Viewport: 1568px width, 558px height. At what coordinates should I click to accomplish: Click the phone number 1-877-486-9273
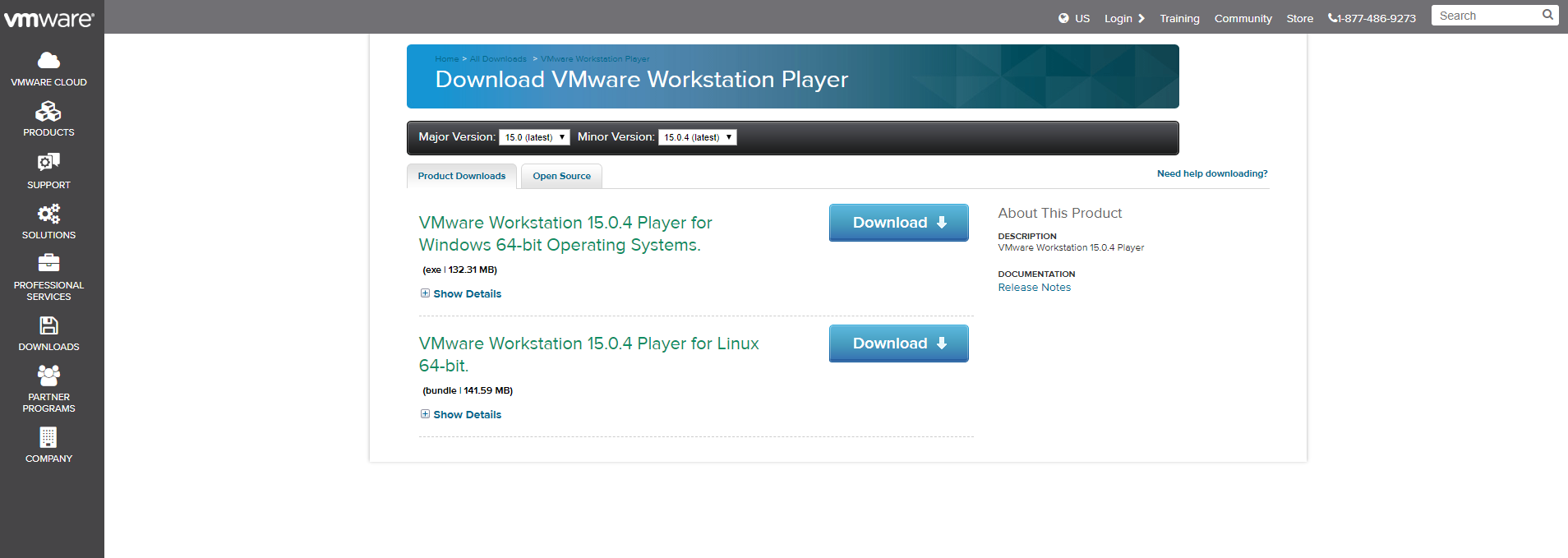tap(1372, 18)
